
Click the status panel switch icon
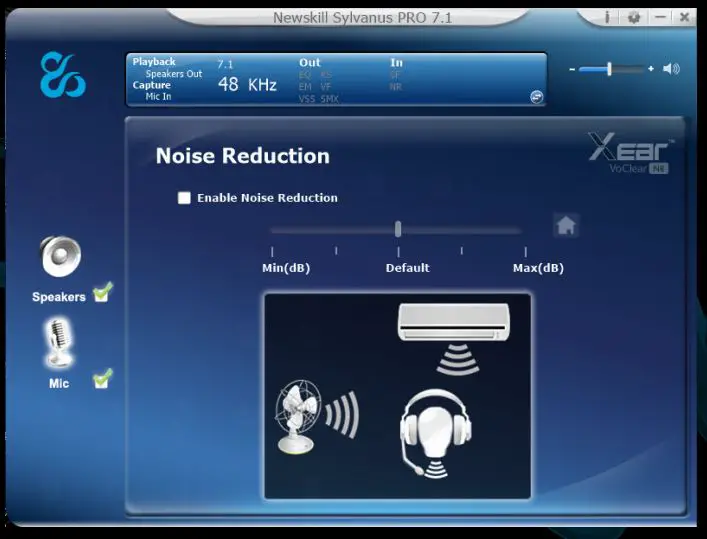click(536, 97)
